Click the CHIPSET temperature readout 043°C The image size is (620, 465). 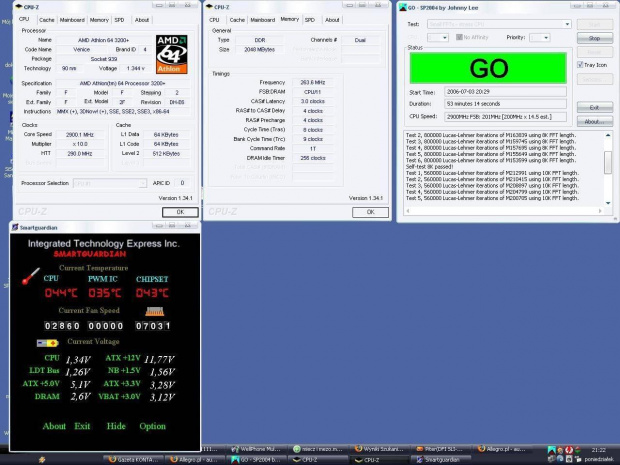152,293
